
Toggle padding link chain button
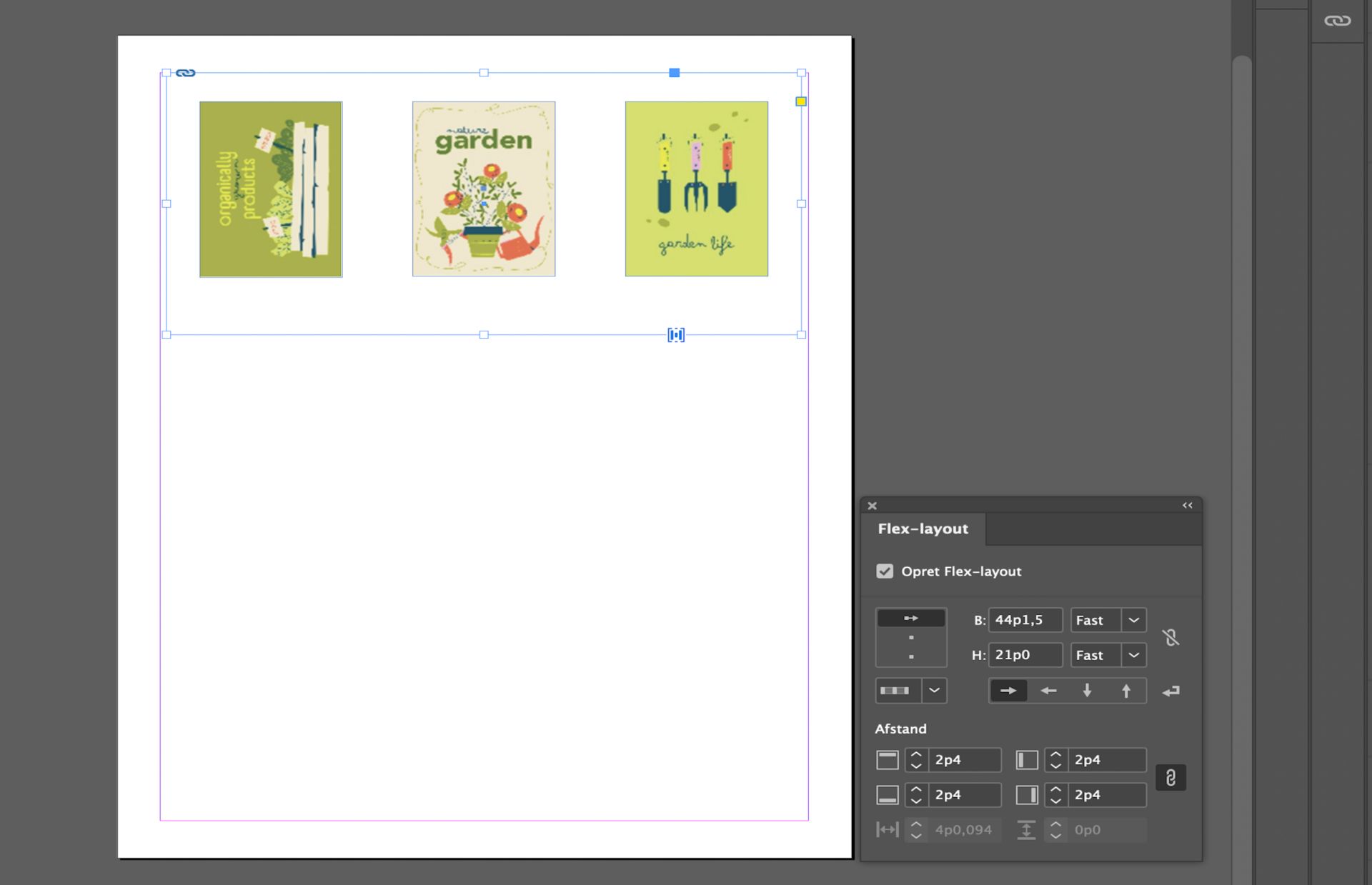[1170, 777]
